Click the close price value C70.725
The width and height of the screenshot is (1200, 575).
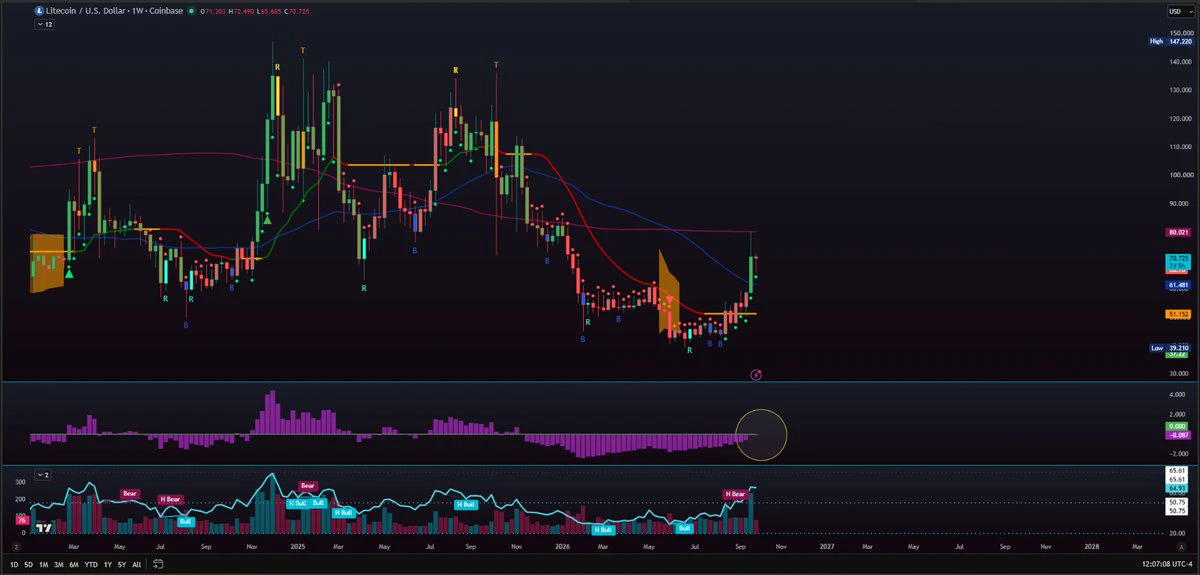point(297,11)
